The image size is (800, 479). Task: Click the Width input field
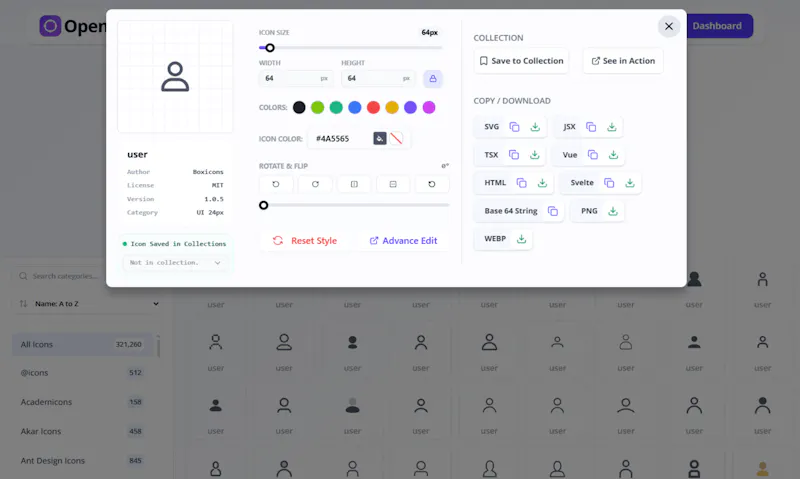click(296, 79)
